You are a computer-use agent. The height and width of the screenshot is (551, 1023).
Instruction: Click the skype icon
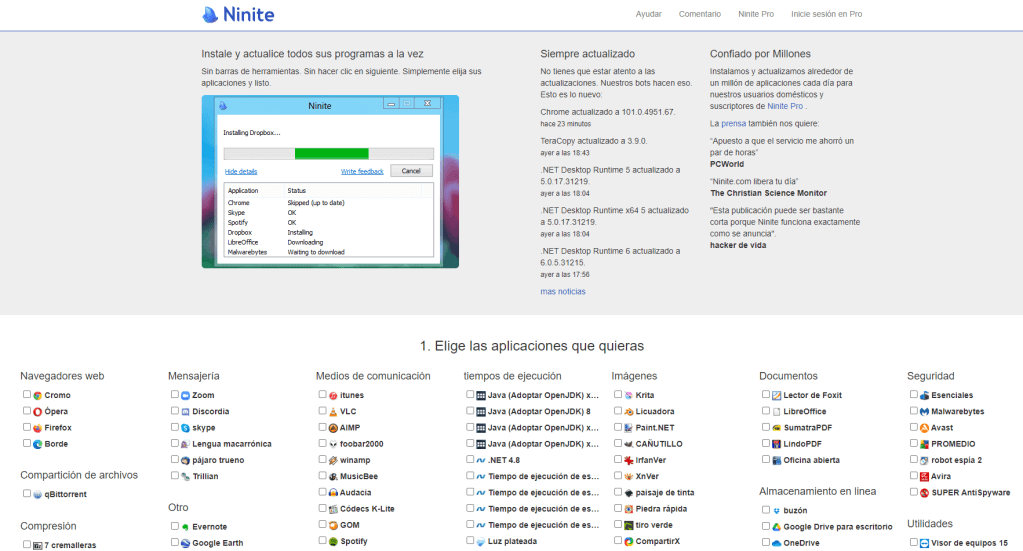(x=185, y=428)
